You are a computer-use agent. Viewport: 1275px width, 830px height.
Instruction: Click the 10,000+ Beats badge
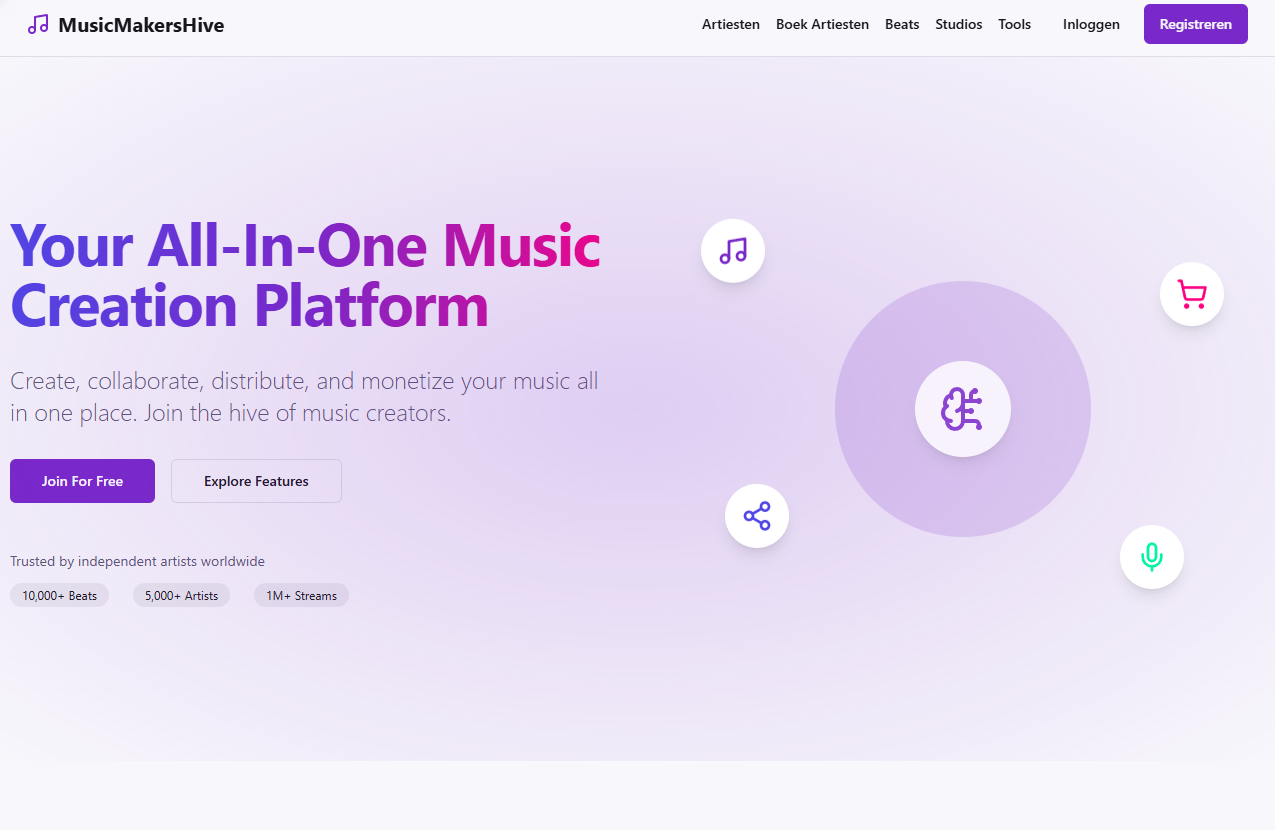tap(59, 595)
